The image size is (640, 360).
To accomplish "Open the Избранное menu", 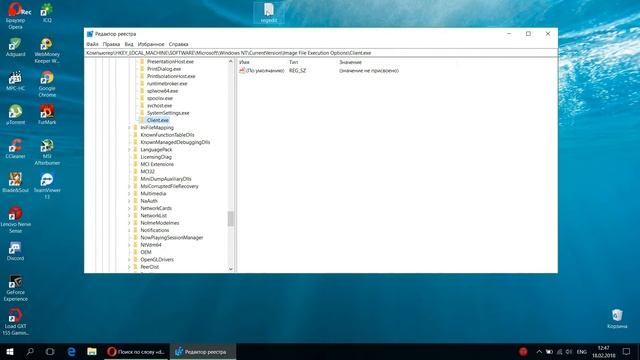I will [151, 44].
